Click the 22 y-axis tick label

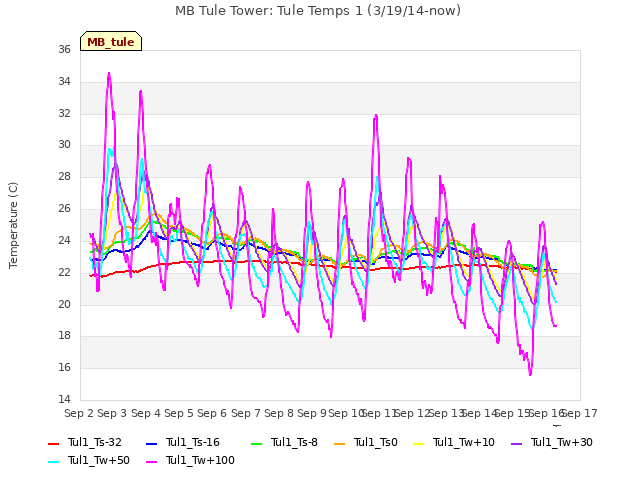point(64,272)
